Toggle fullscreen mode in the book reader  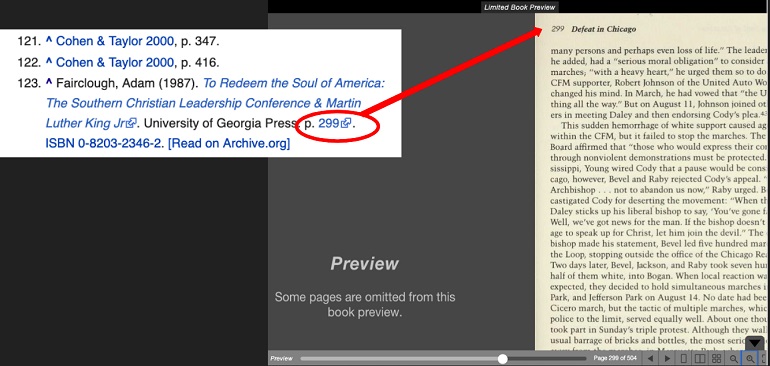(x=765, y=359)
